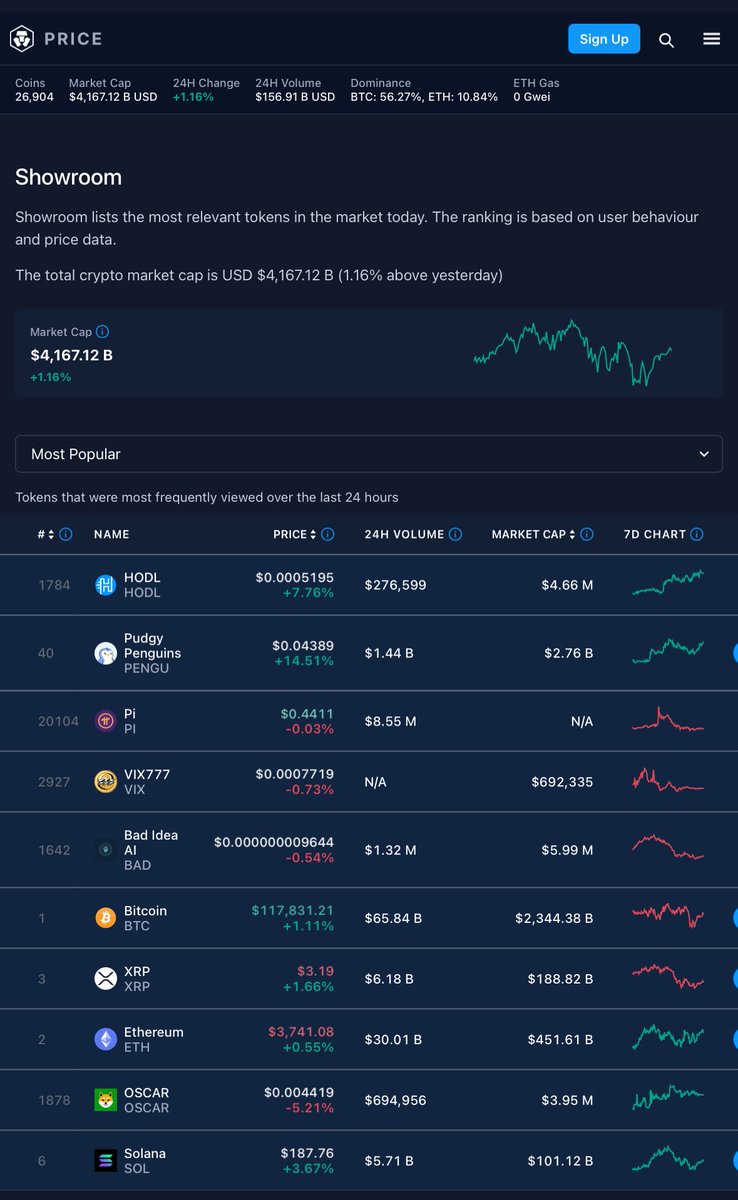
Task: Click the Crypto.com lion logo icon
Action: click(22, 39)
